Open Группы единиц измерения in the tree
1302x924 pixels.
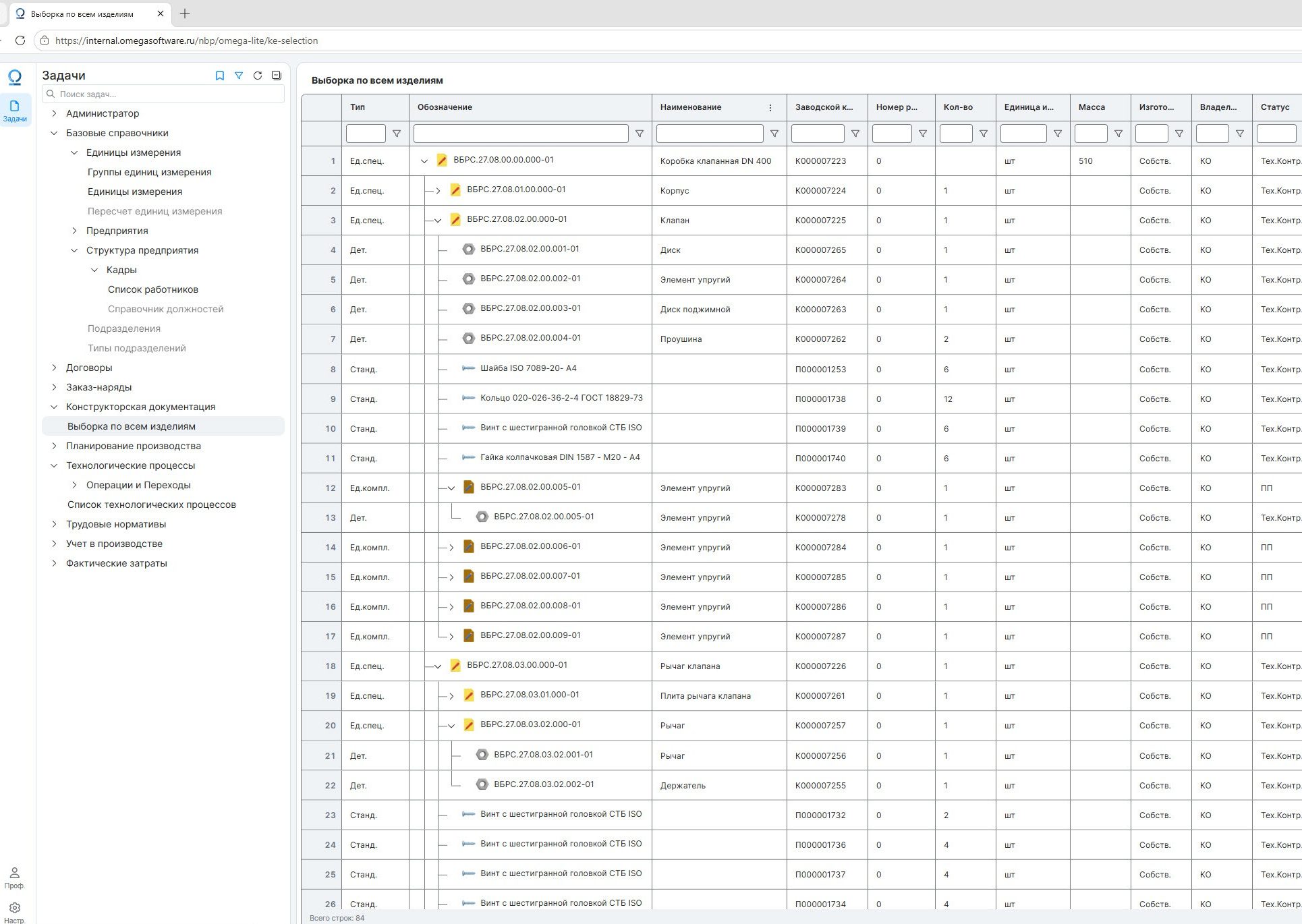150,172
